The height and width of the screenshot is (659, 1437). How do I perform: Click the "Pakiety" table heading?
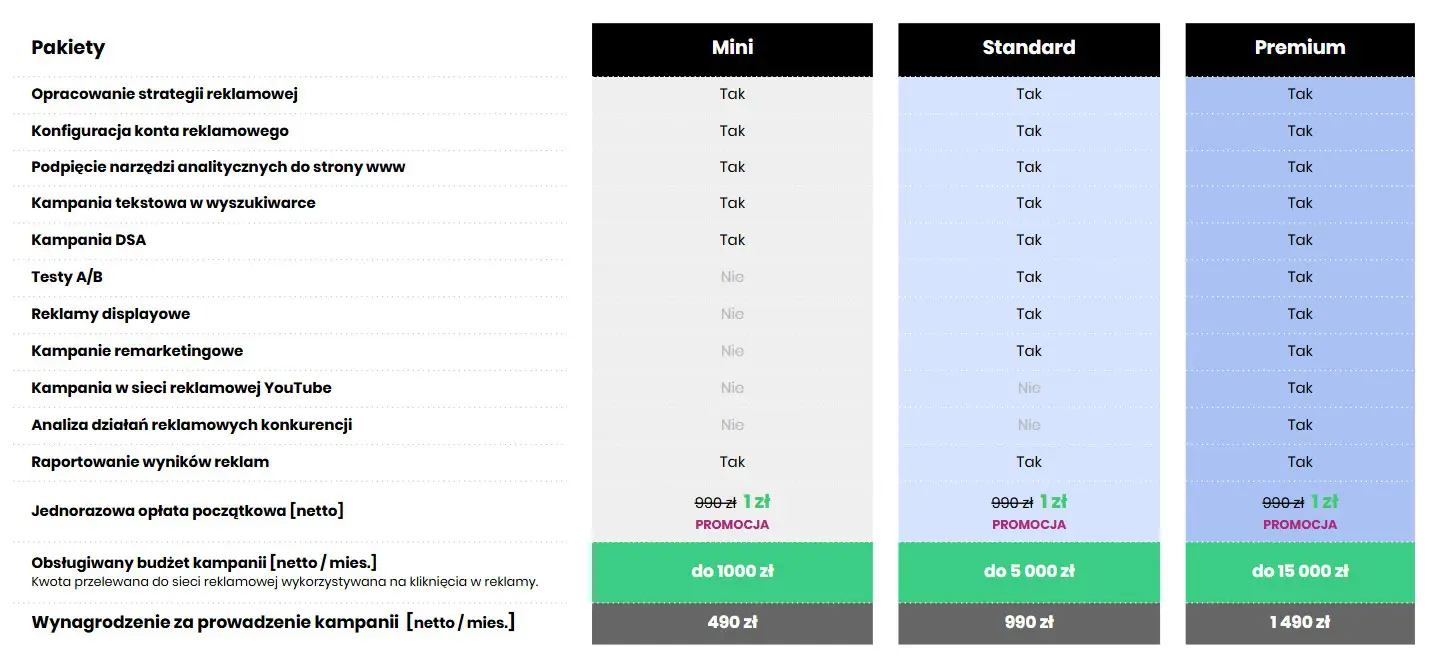[68, 48]
